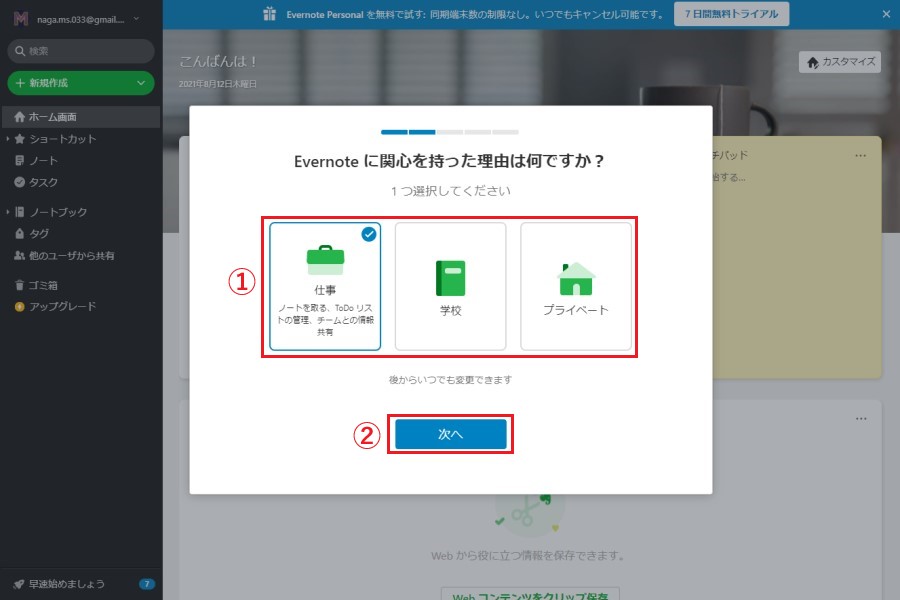Click the カスタマイズ button
900x600 pixels.
840,62
